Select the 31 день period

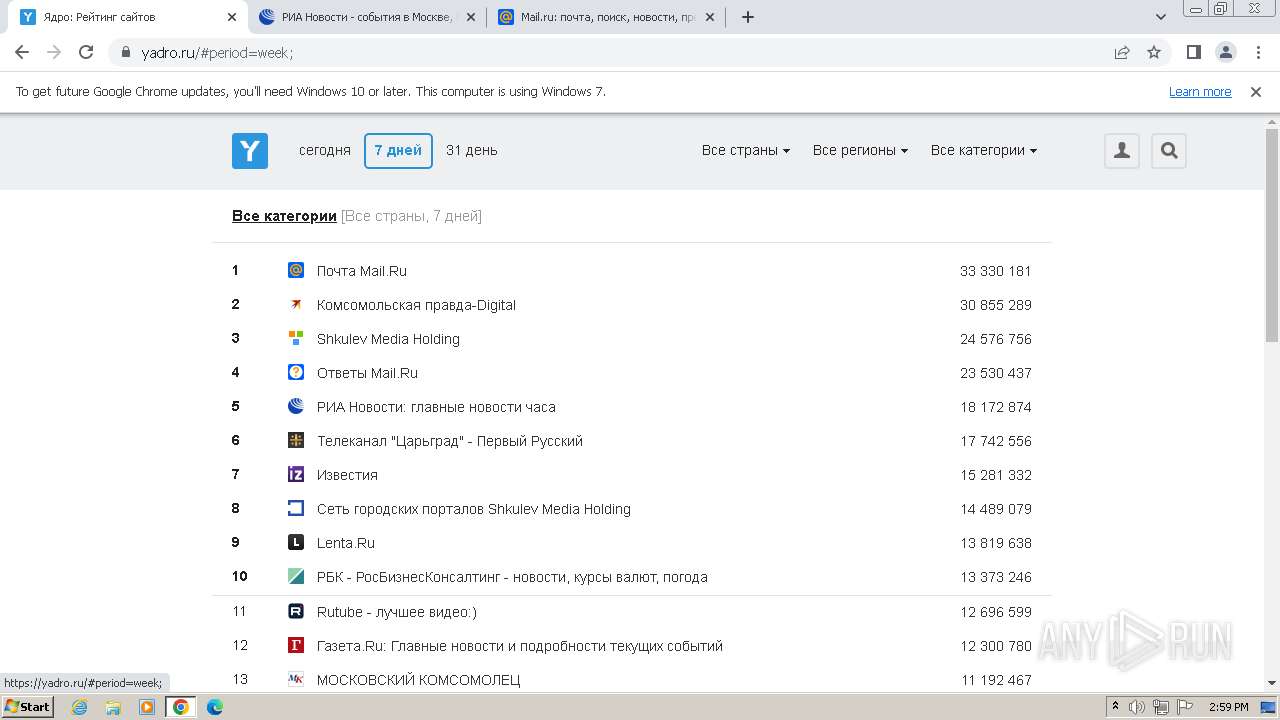tap(472, 150)
